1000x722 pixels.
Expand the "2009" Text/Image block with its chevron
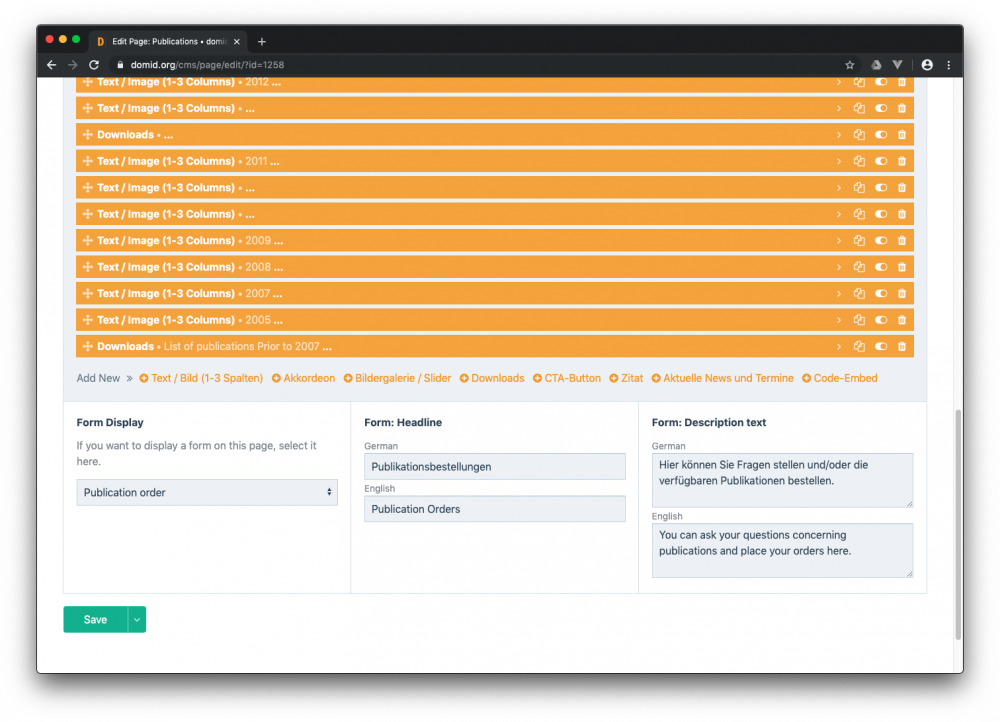point(839,240)
